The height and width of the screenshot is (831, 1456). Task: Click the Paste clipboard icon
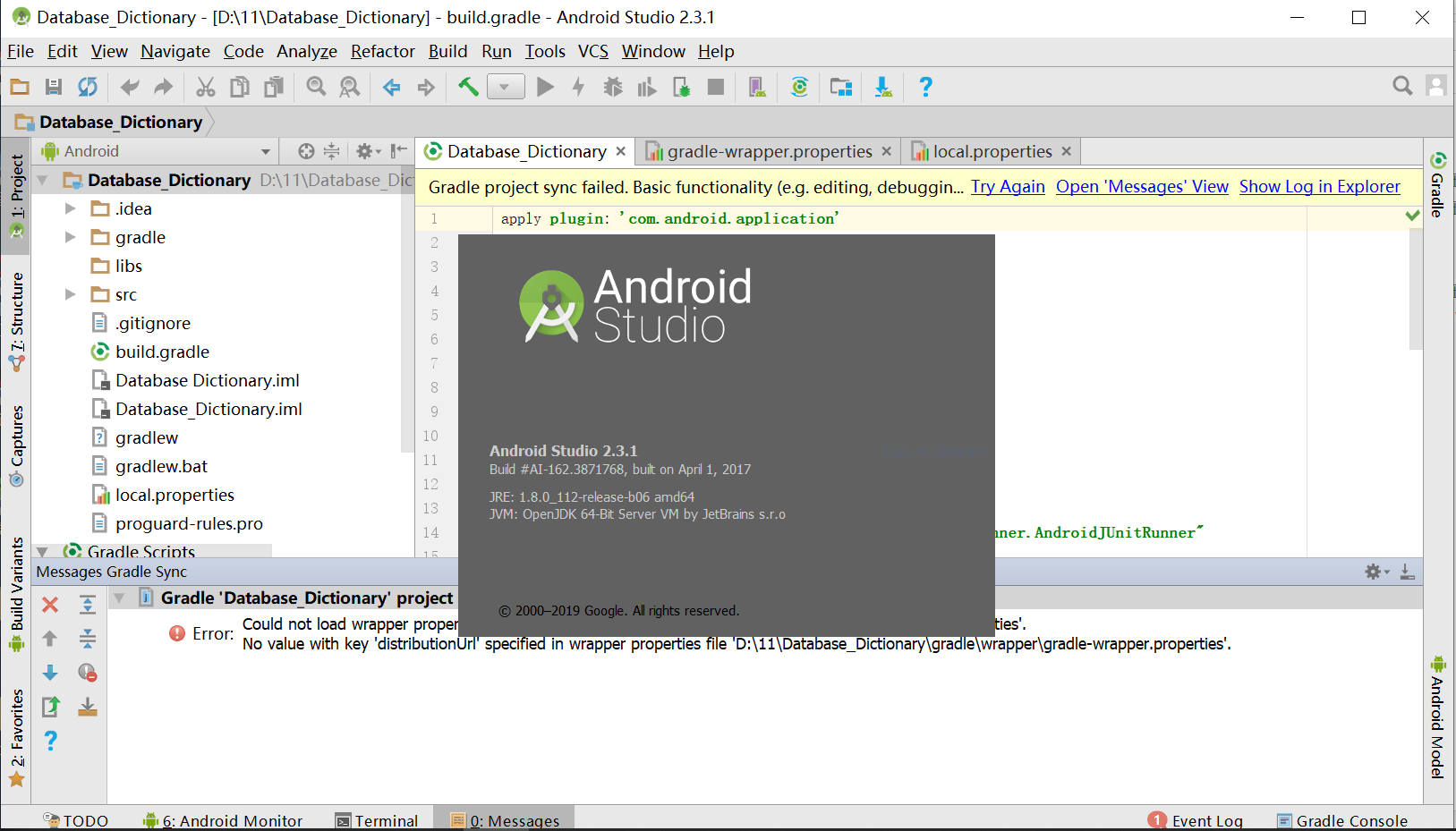coord(274,87)
